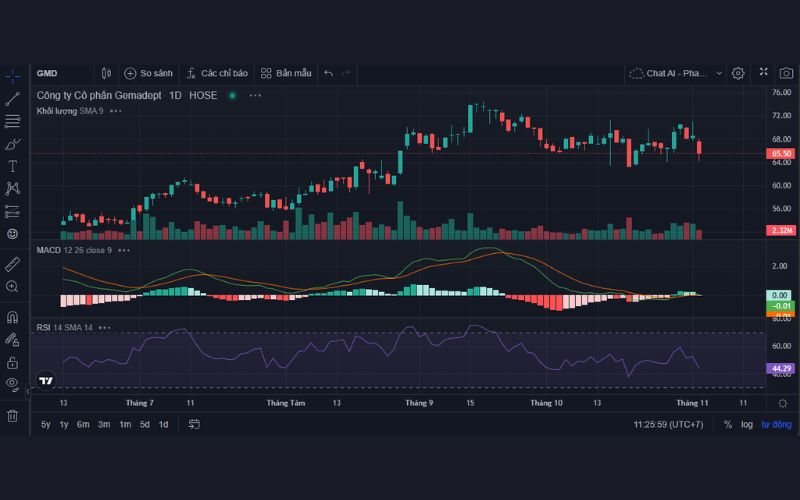The width and height of the screenshot is (800, 500).
Task: Set the time range to 6m
Action: pyautogui.click(x=83, y=424)
